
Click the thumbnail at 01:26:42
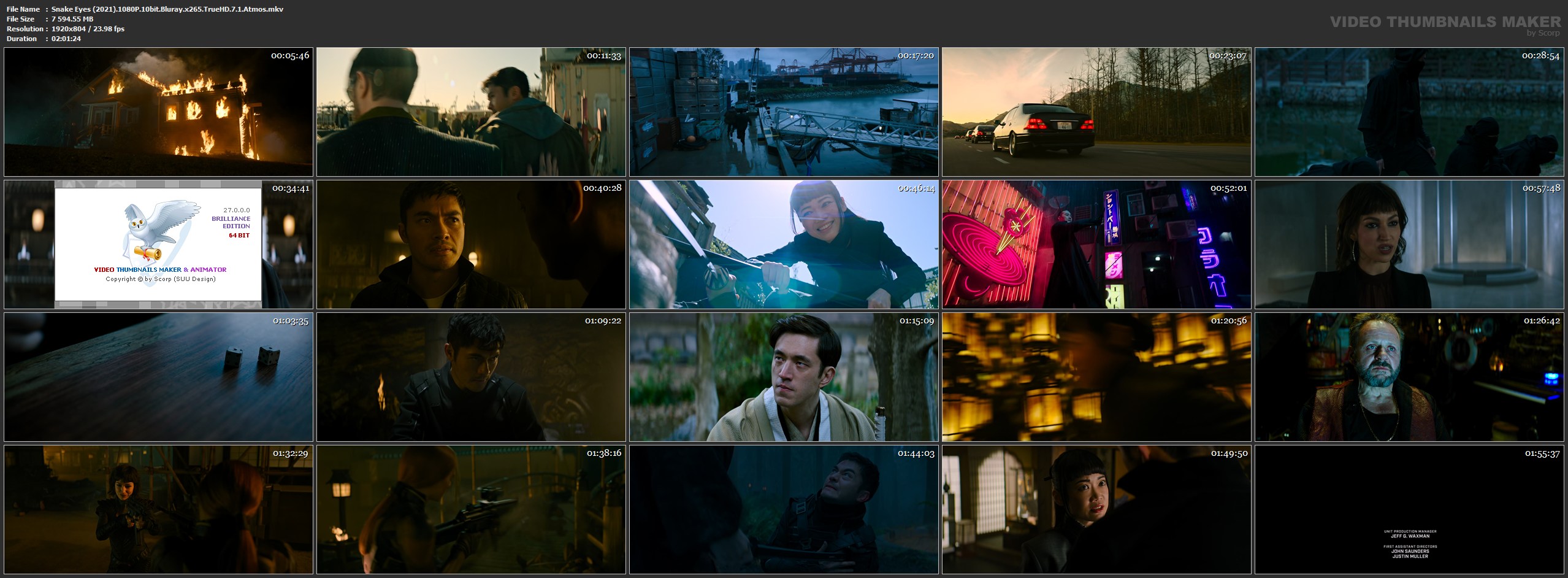pyautogui.click(x=1409, y=377)
